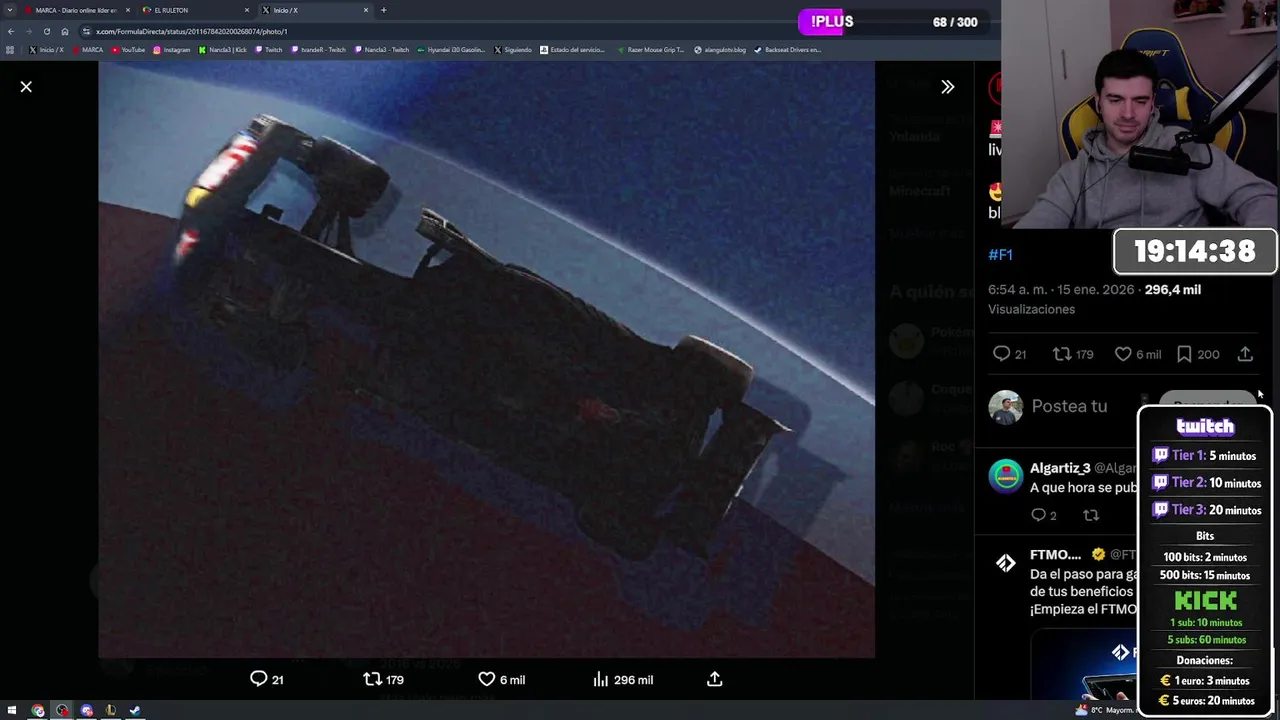This screenshot has width=1280, height=720.
Task: Open replies under the photo (21)
Action: (267, 679)
